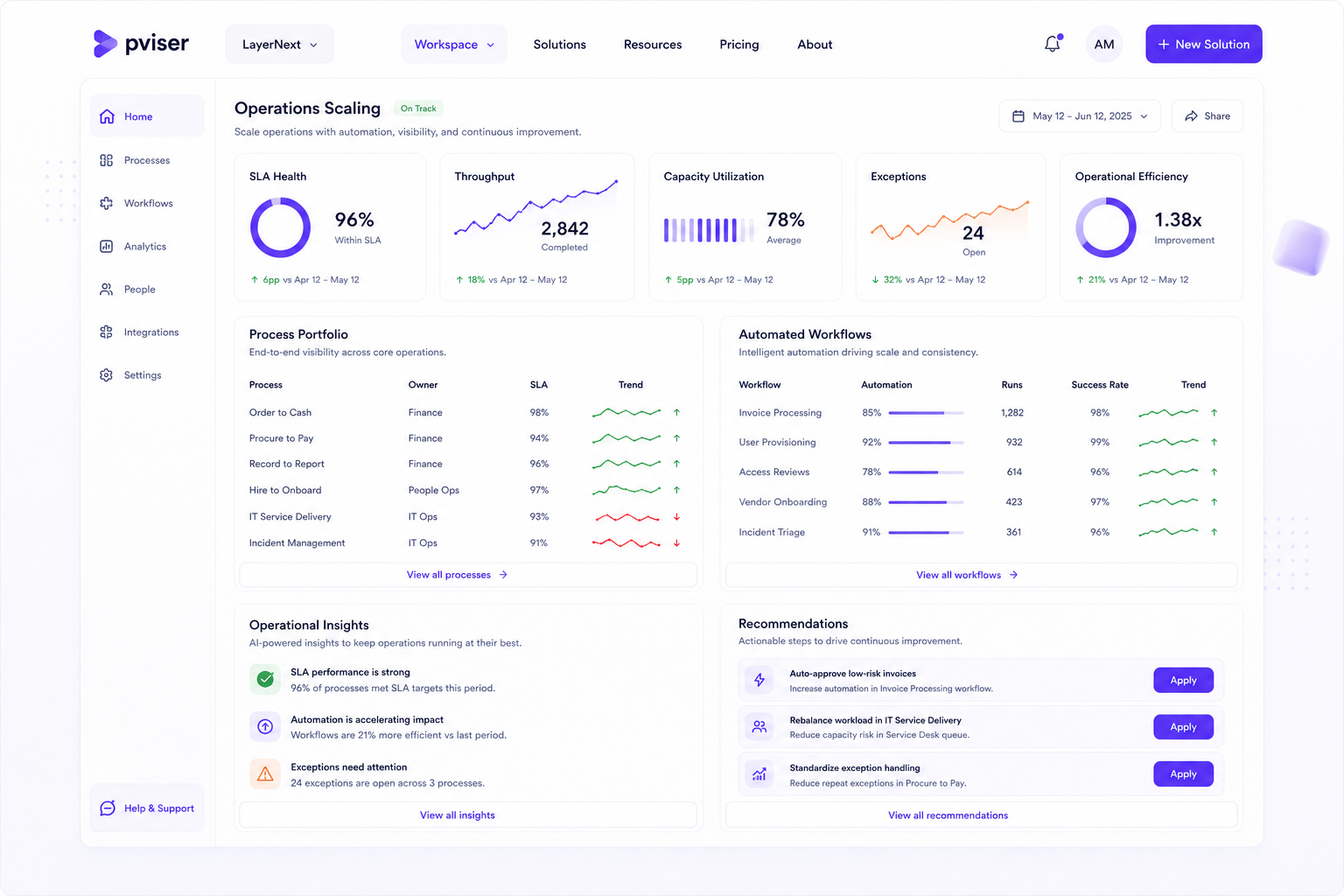Viewport: 1344px width, 896px height.
Task: Expand the Workspace menu
Action: [454, 44]
